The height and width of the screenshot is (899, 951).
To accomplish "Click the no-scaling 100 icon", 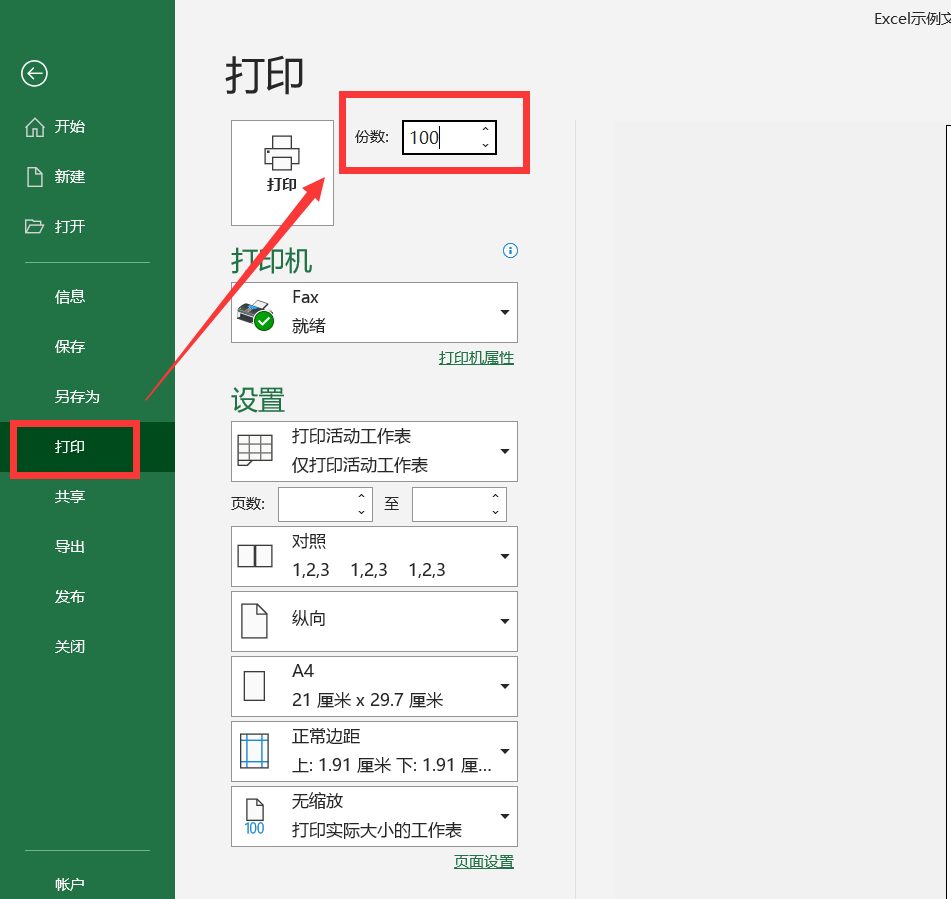I will click(x=254, y=817).
